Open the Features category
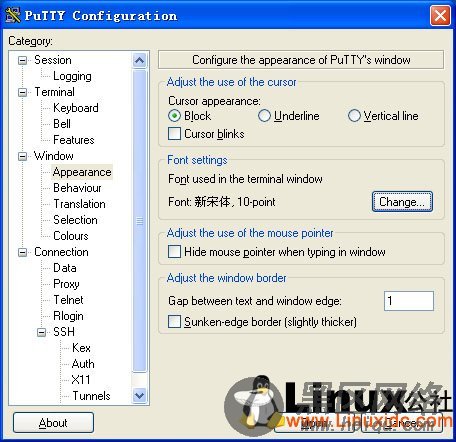This screenshot has width=456, height=442. point(74,140)
